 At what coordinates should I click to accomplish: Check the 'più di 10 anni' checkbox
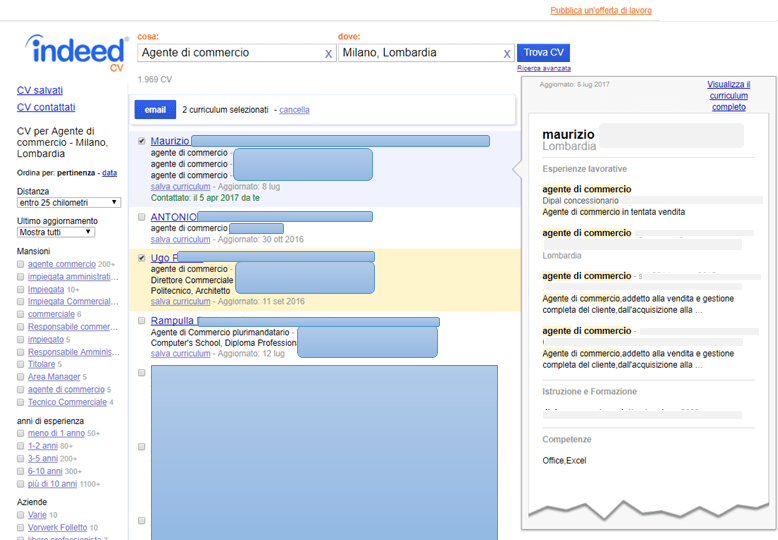coord(20,484)
